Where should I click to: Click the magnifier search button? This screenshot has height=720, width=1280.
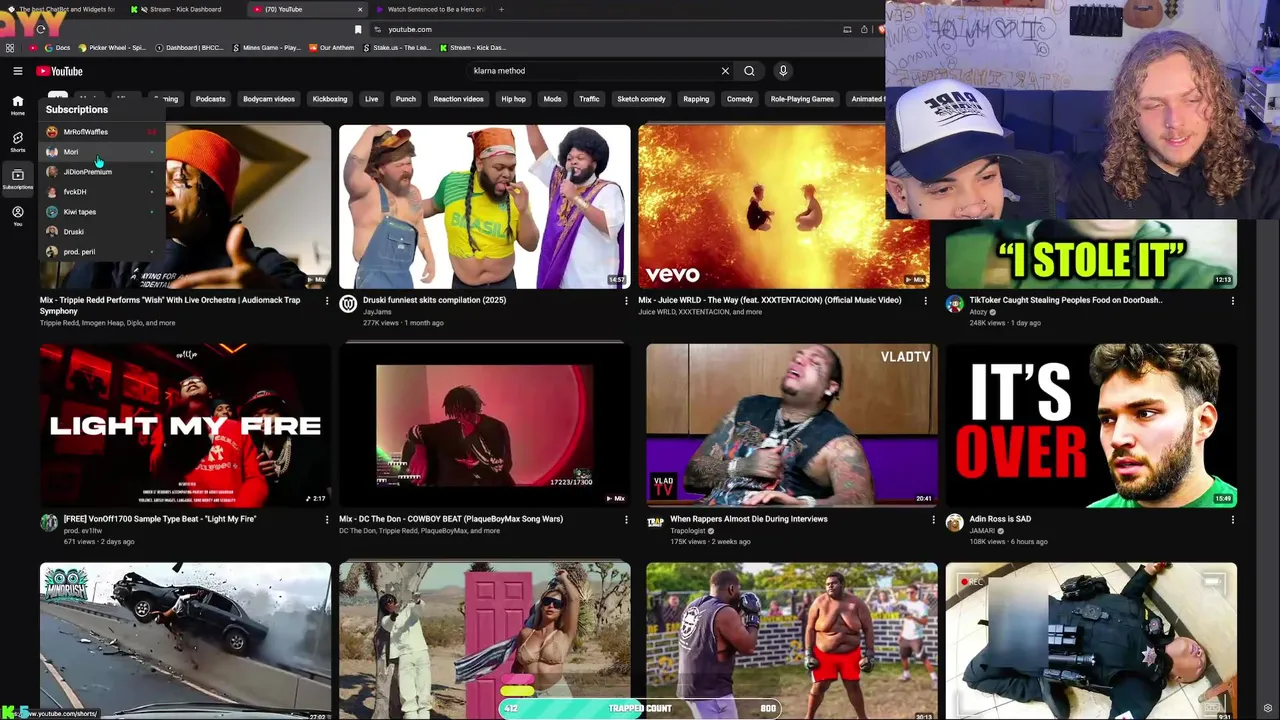coord(749,71)
